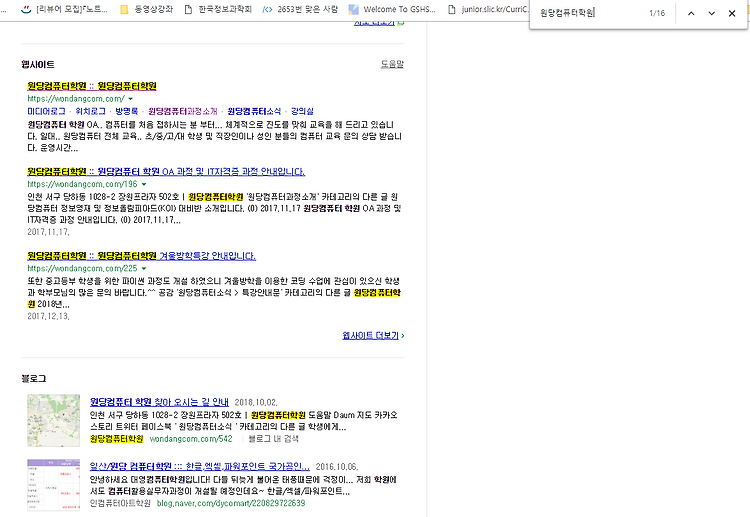Click the find bar search input

[591, 13]
